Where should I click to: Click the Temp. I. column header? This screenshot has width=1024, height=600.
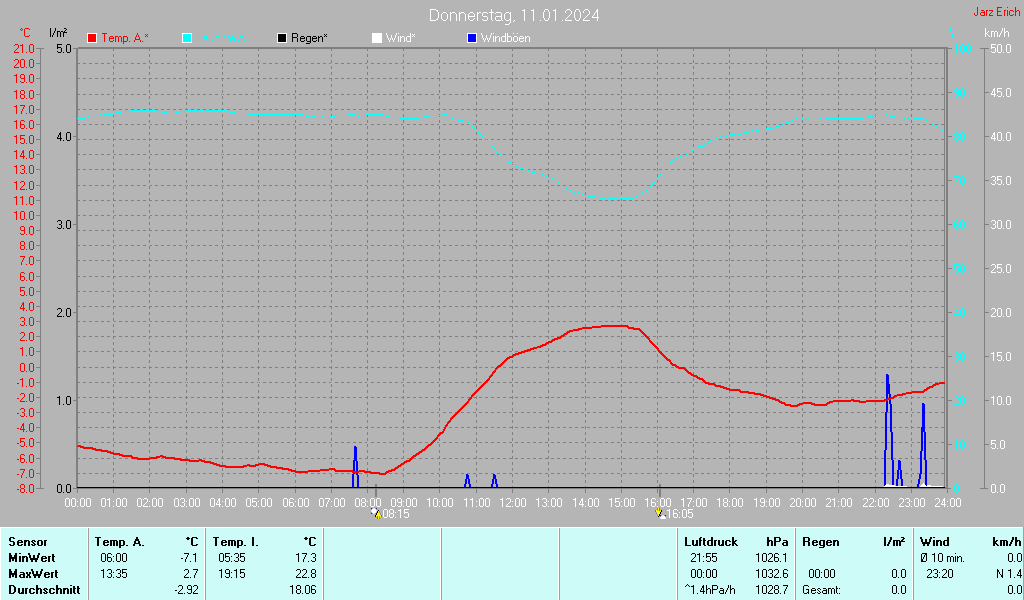(x=235, y=542)
